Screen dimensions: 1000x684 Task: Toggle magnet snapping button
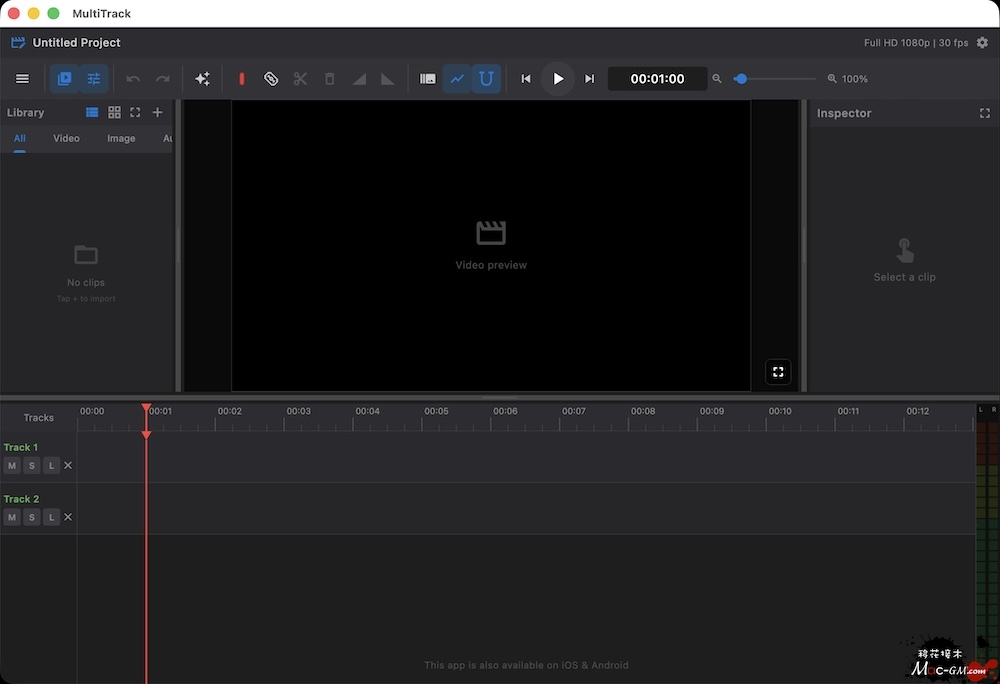point(486,79)
